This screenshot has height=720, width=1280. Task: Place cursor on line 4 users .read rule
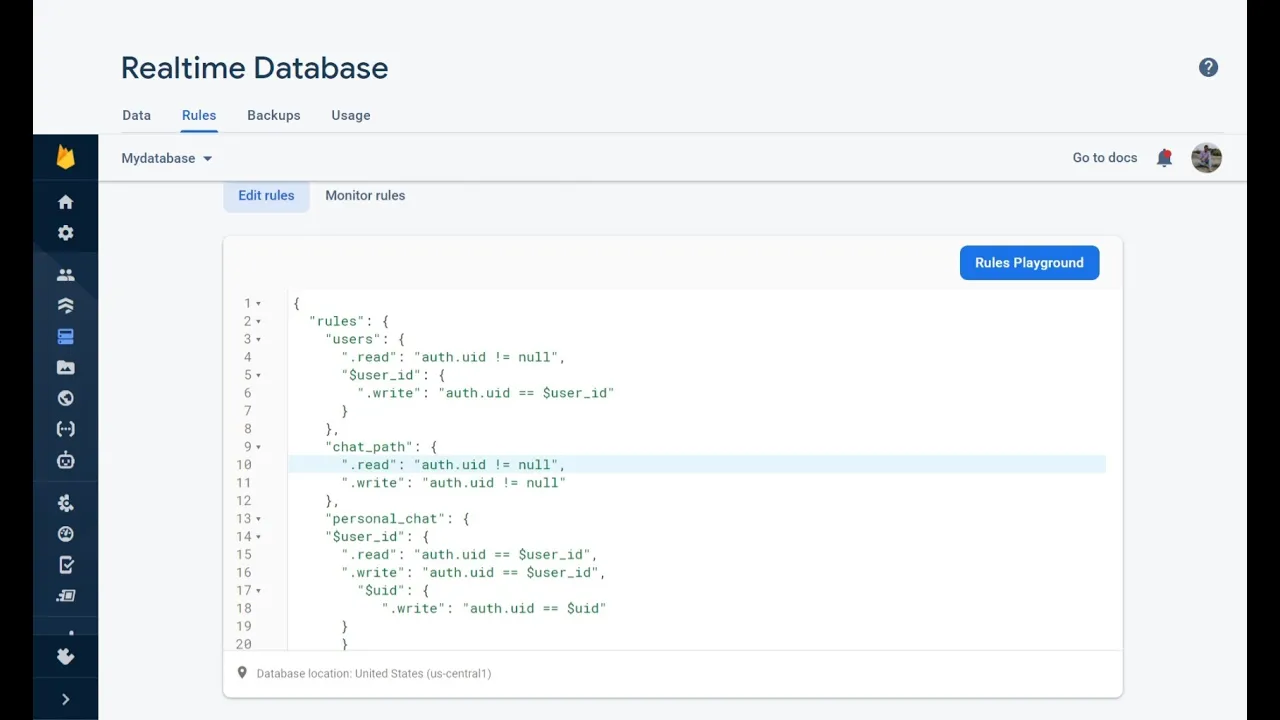[x=453, y=357]
